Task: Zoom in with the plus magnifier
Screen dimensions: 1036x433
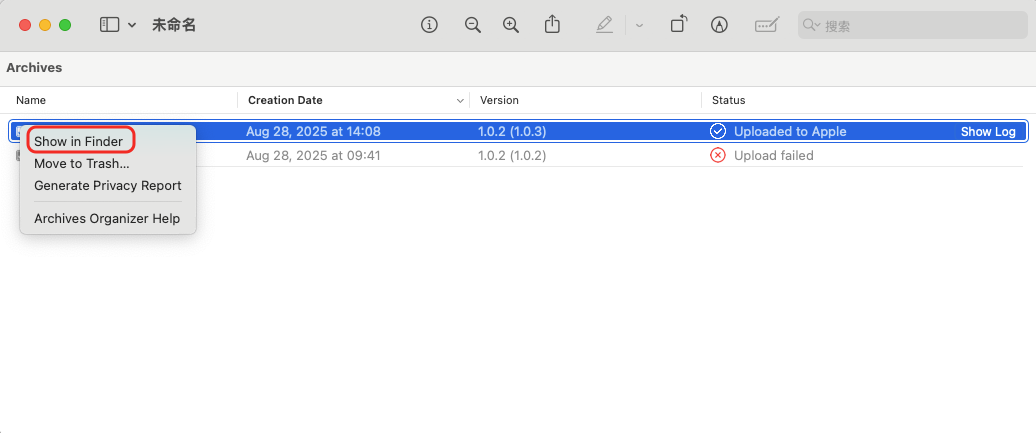Action: coord(511,25)
